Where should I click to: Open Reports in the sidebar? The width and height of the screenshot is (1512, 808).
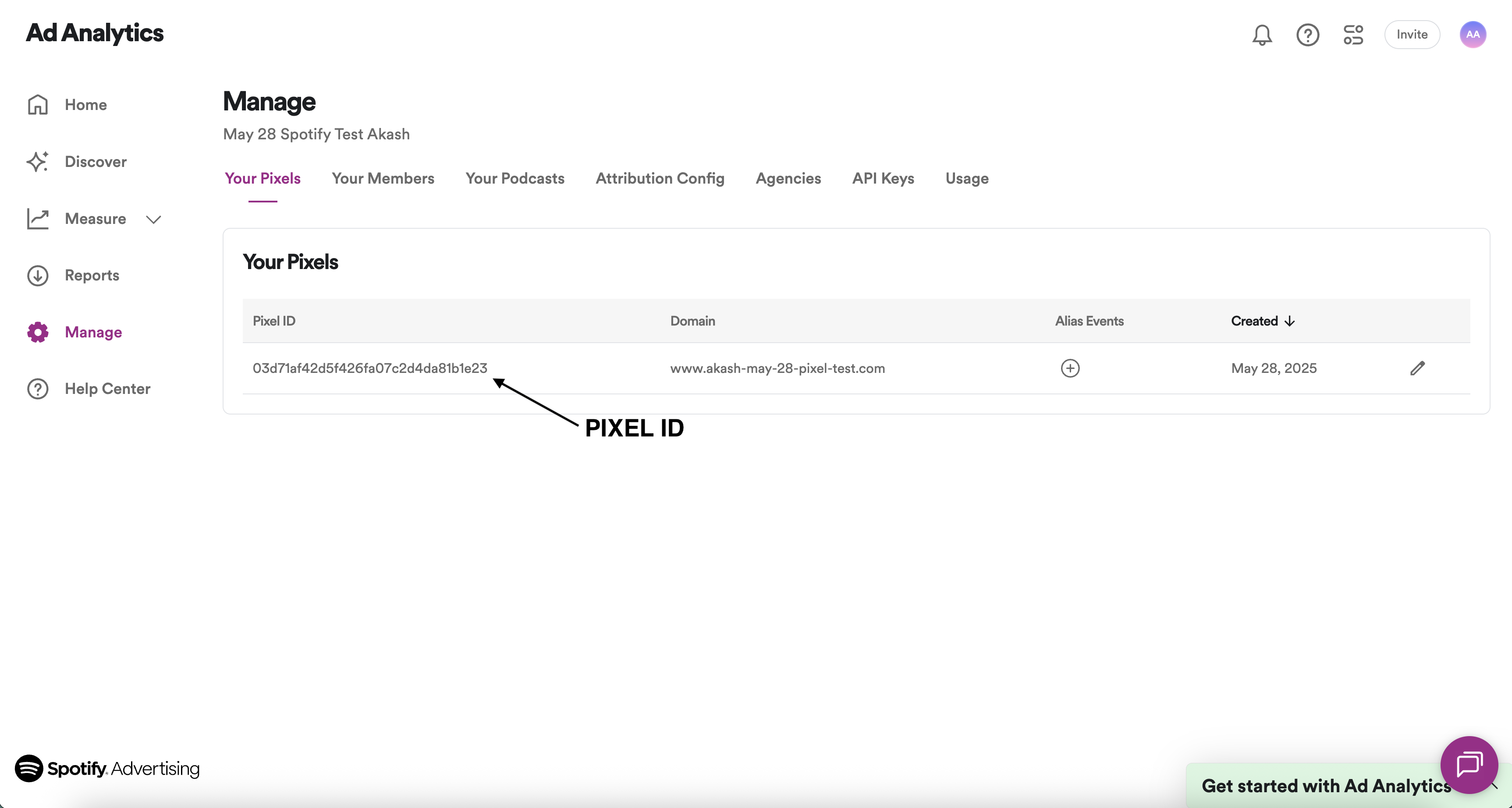click(x=92, y=275)
